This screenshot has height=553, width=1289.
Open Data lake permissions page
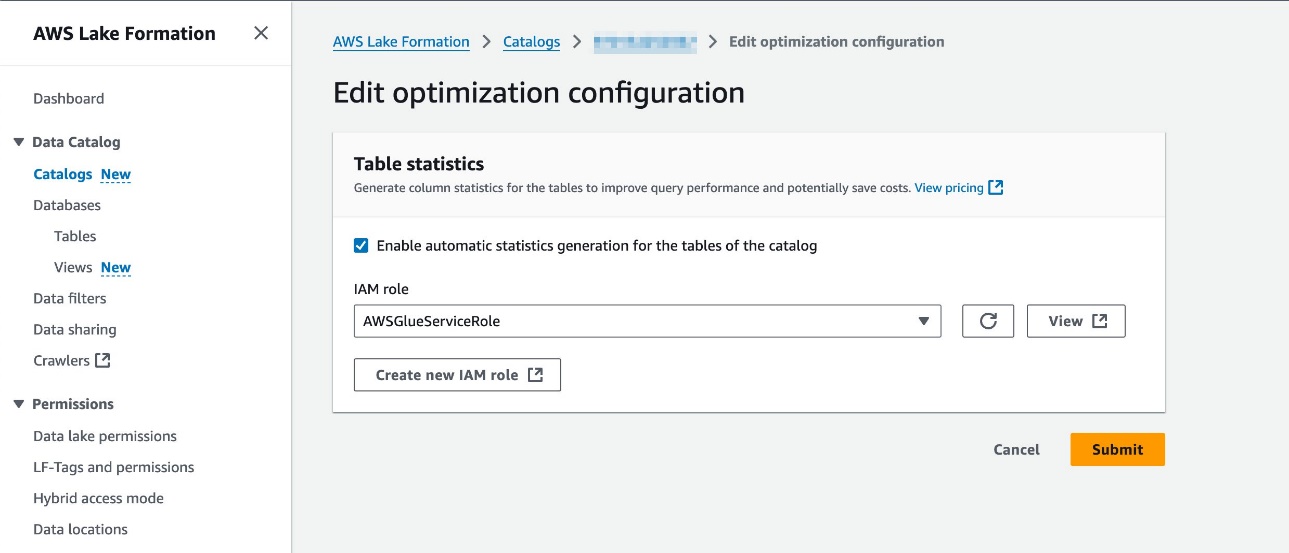[105, 436]
